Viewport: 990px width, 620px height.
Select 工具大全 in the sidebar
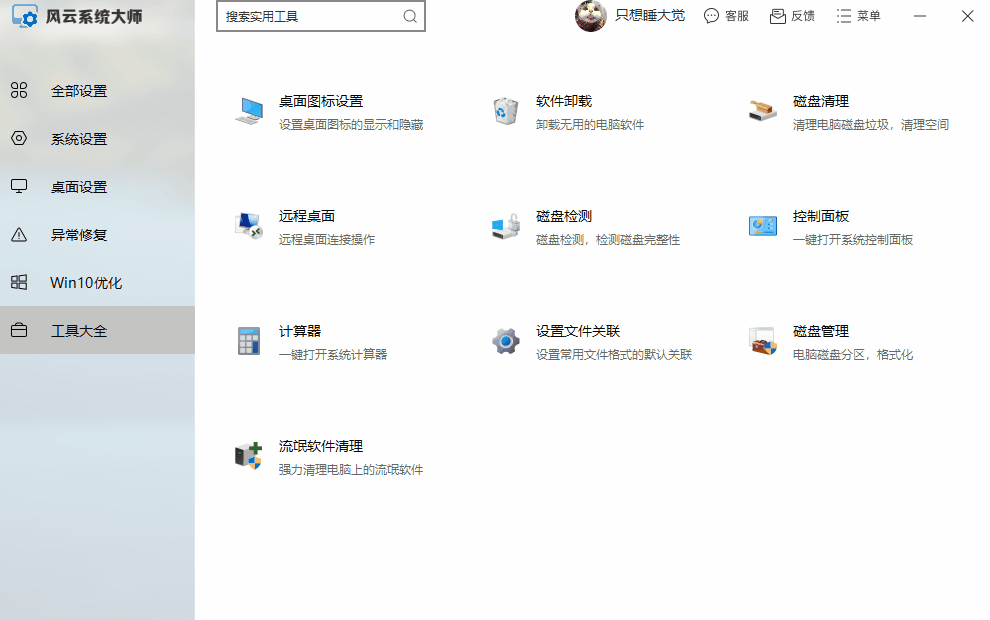(97, 330)
